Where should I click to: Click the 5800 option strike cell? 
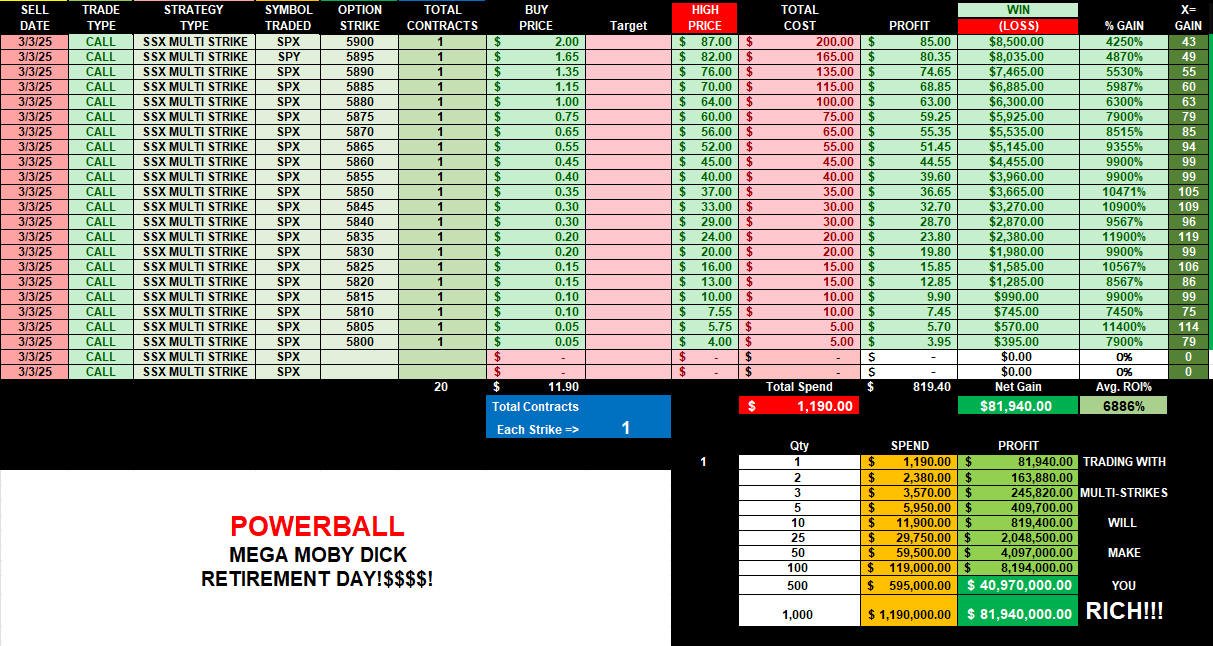pyautogui.click(x=360, y=342)
